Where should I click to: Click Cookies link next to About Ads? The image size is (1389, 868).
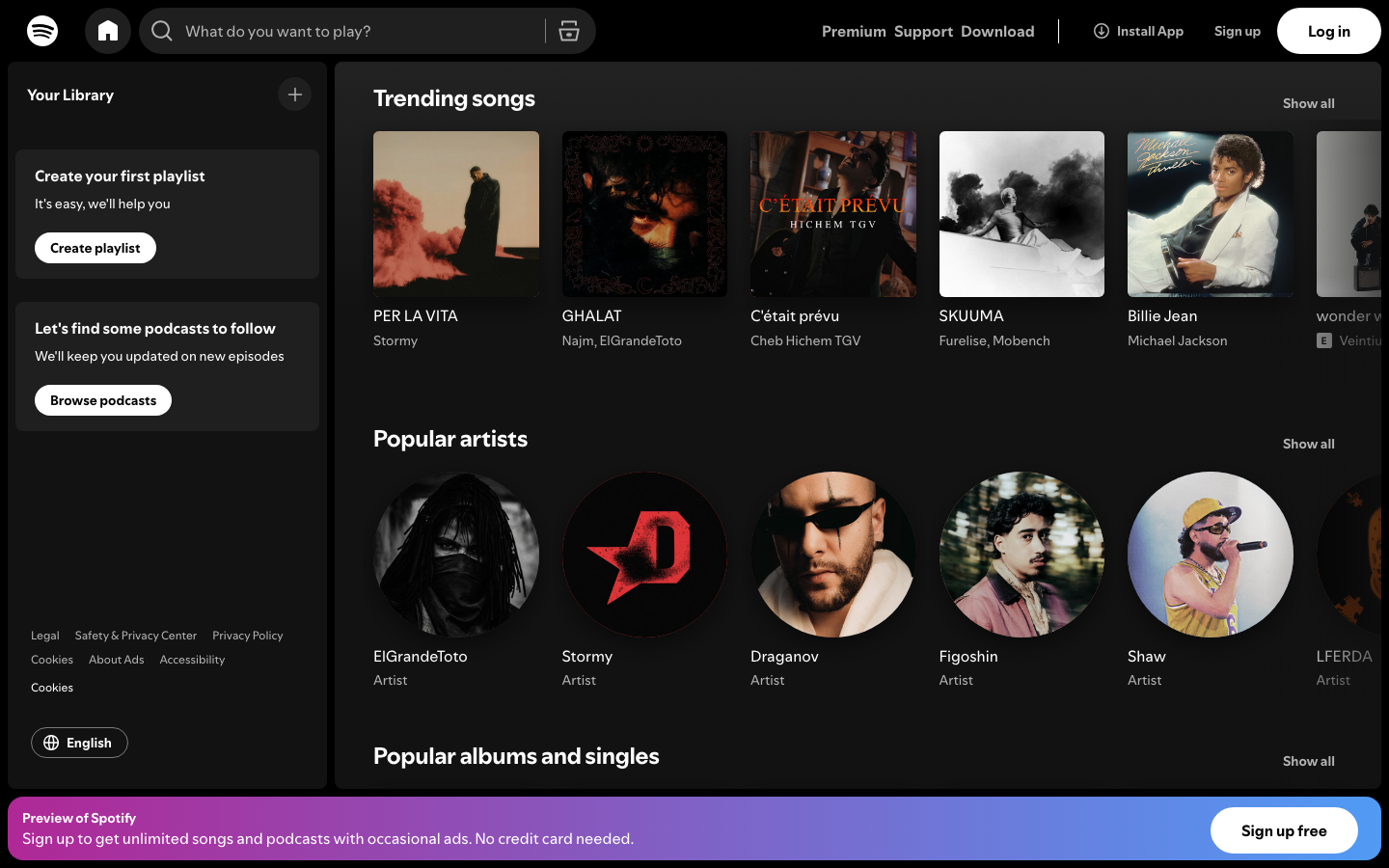[52, 660]
